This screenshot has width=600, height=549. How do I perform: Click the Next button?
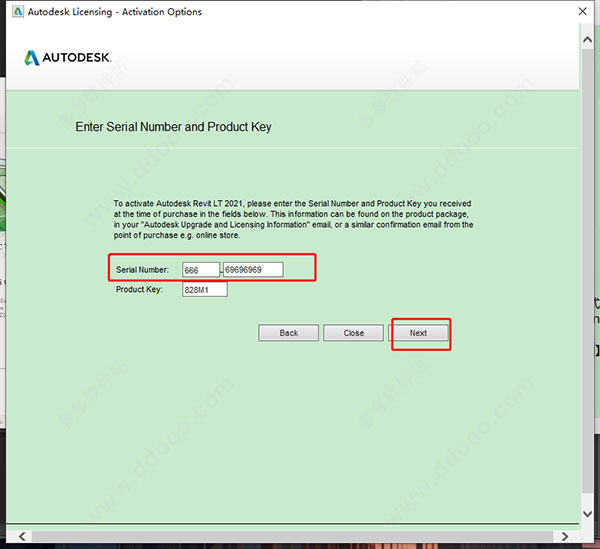pos(418,333)
